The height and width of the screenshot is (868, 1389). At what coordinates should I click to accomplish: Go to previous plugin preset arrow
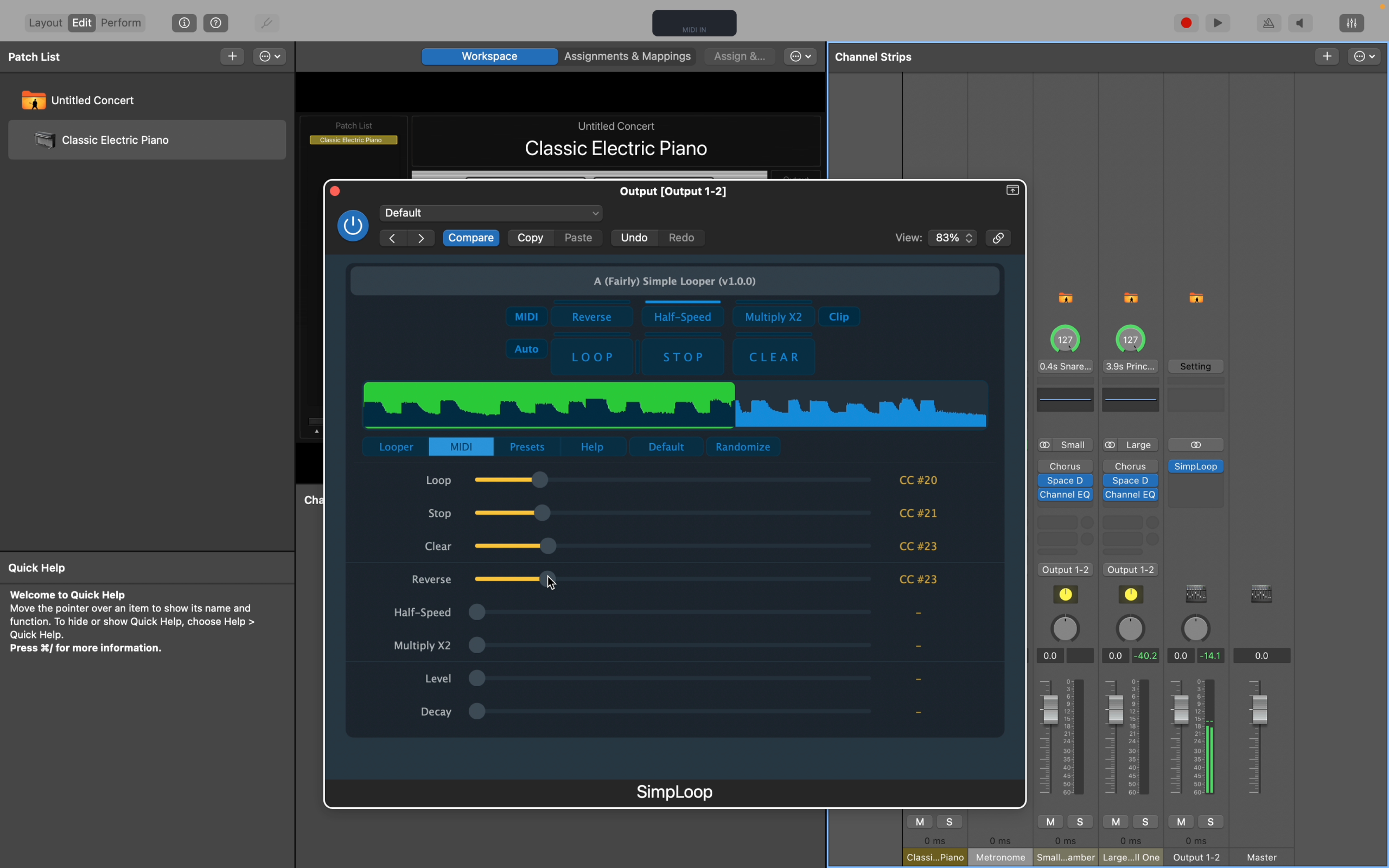pyautogui.click(x=393, y=238)
